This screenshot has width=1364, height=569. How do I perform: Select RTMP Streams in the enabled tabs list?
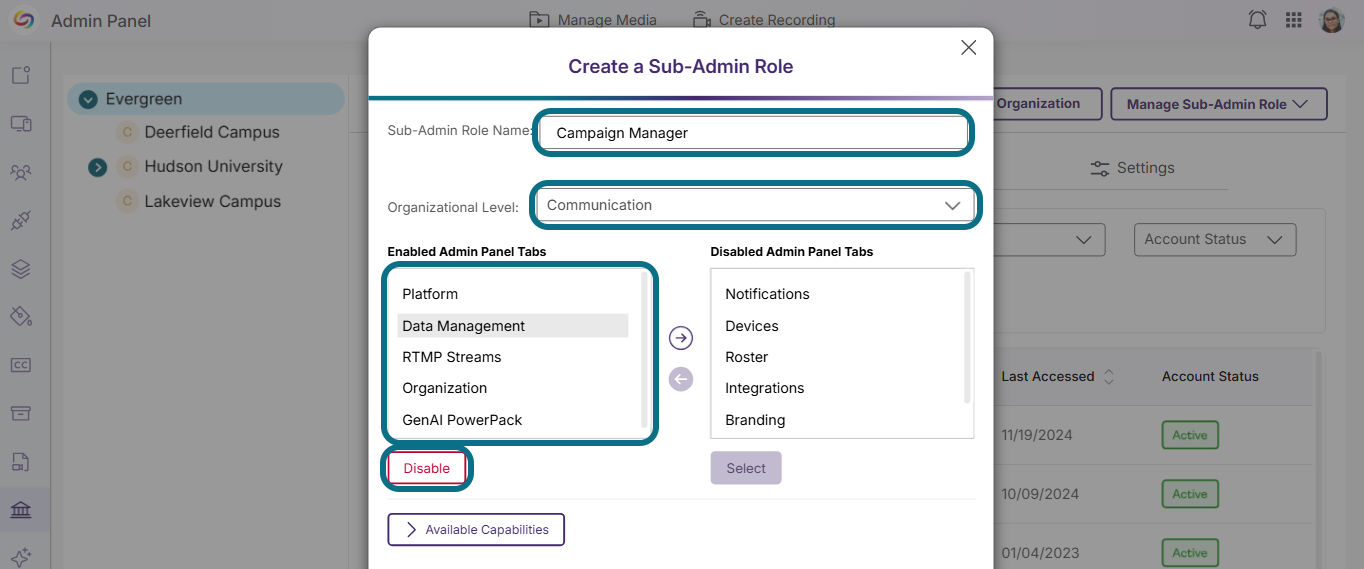pos(513,357)
